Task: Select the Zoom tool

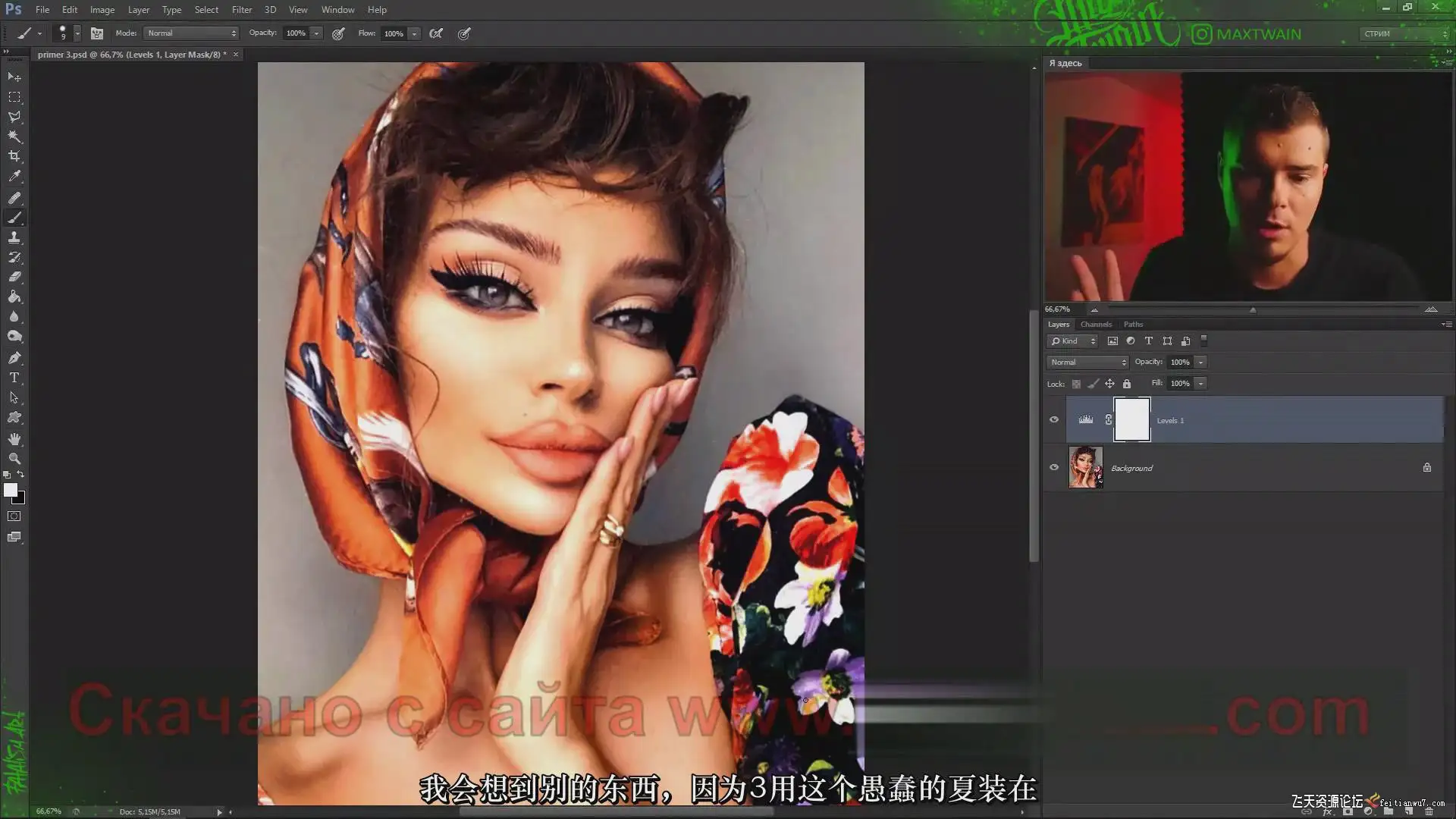Action: coord(14,458)
